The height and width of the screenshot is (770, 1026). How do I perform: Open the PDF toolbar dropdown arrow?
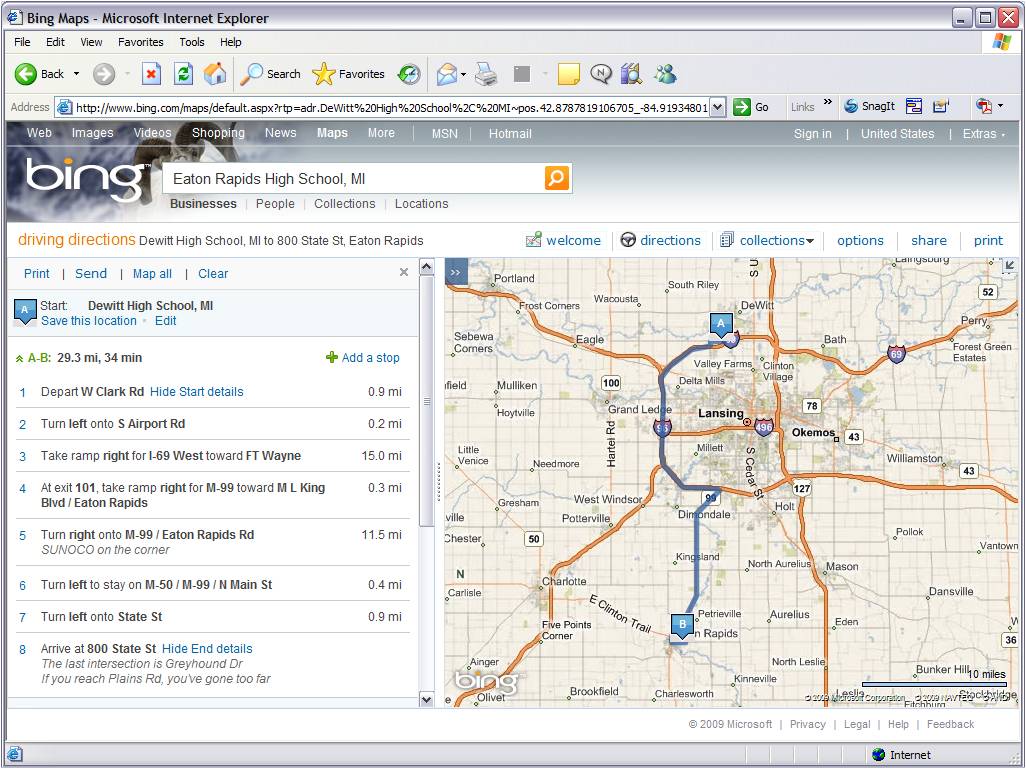pos(1000,106)
